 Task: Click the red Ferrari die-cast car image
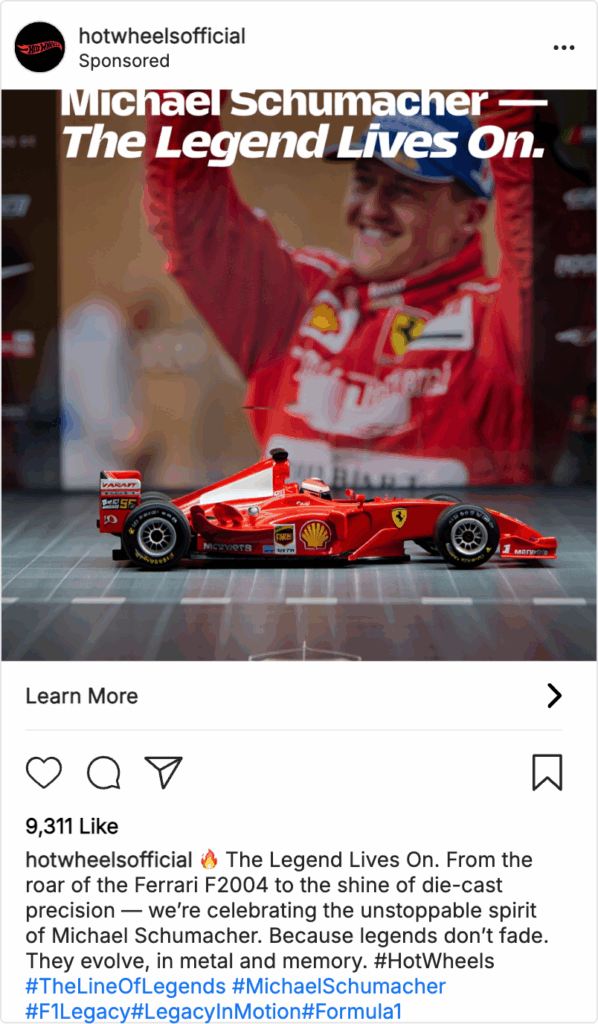328,511
